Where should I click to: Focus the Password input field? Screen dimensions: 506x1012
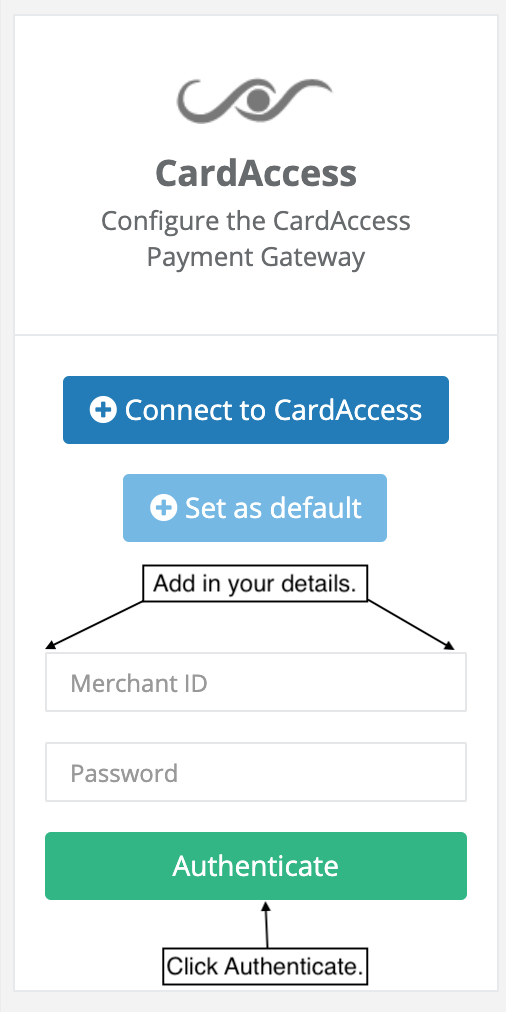pos(256,772)
